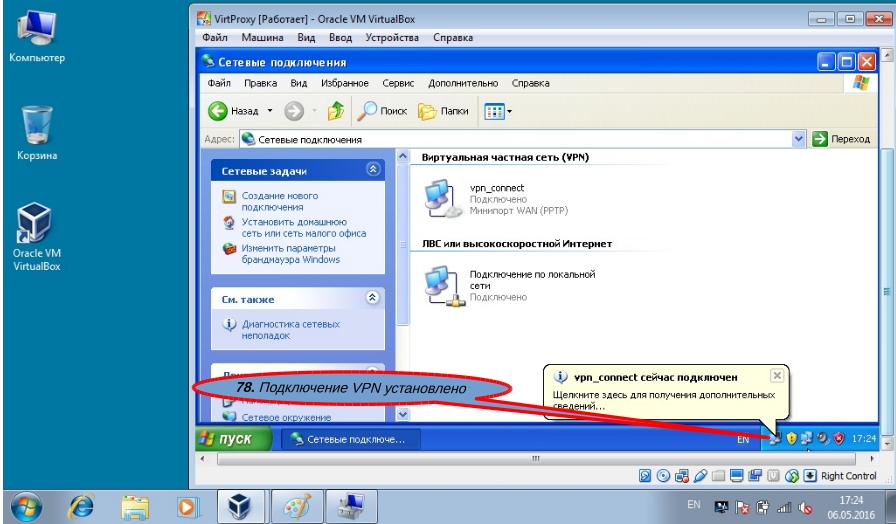Select the Корзина desktop icon
Viewport: 896px width, 524px height.
click(x=37, y=133)
